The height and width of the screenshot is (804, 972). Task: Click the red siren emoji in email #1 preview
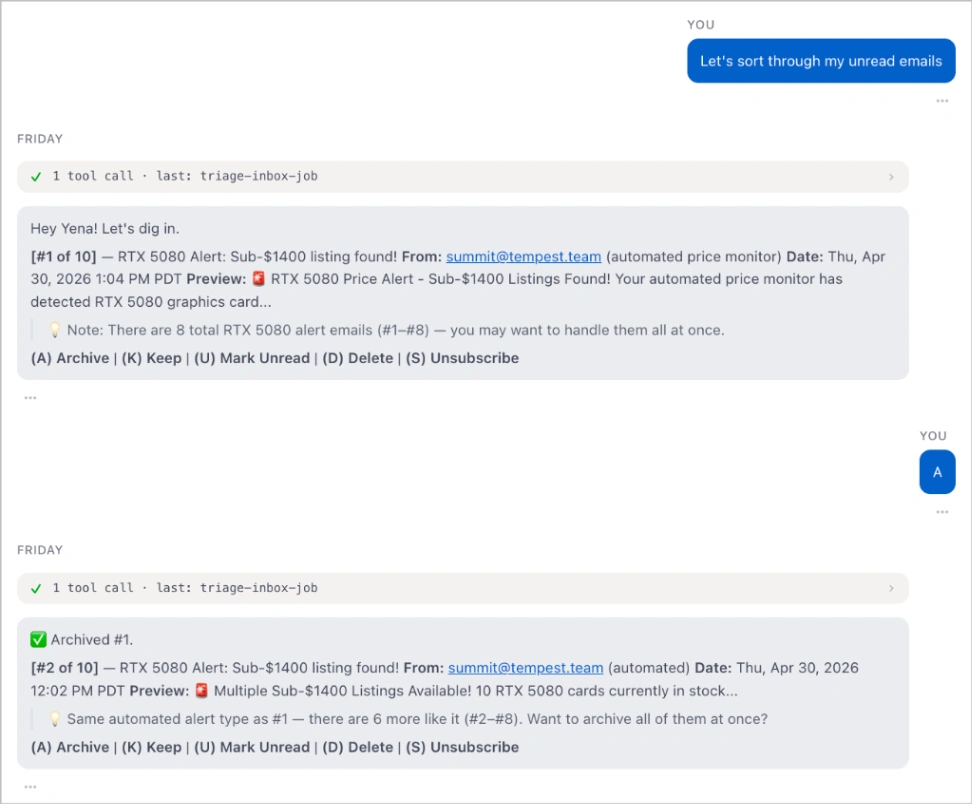[258, 279]
